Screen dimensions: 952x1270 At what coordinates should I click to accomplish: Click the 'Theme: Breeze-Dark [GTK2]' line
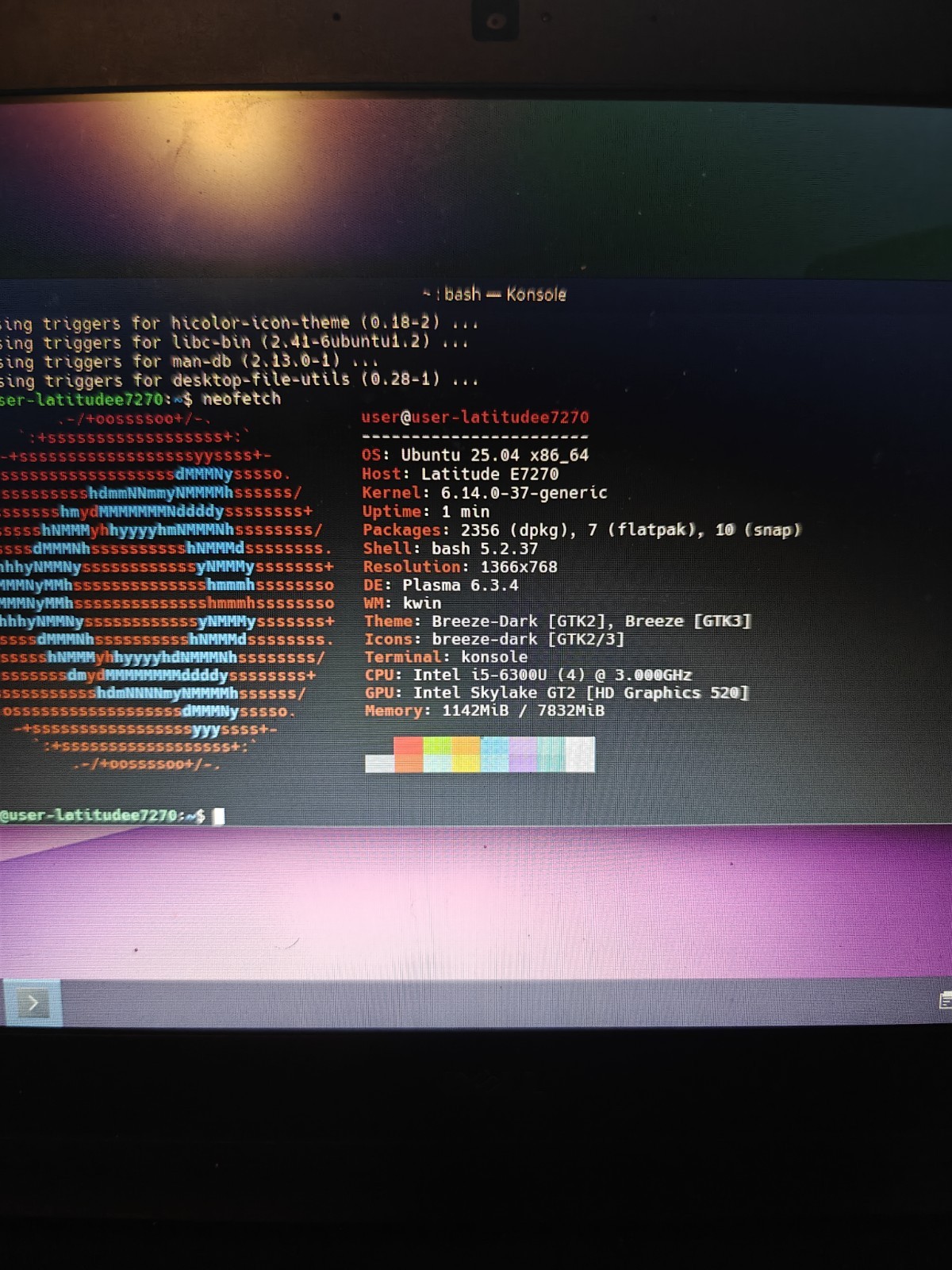pyautogui.click(x=558, y=621)
